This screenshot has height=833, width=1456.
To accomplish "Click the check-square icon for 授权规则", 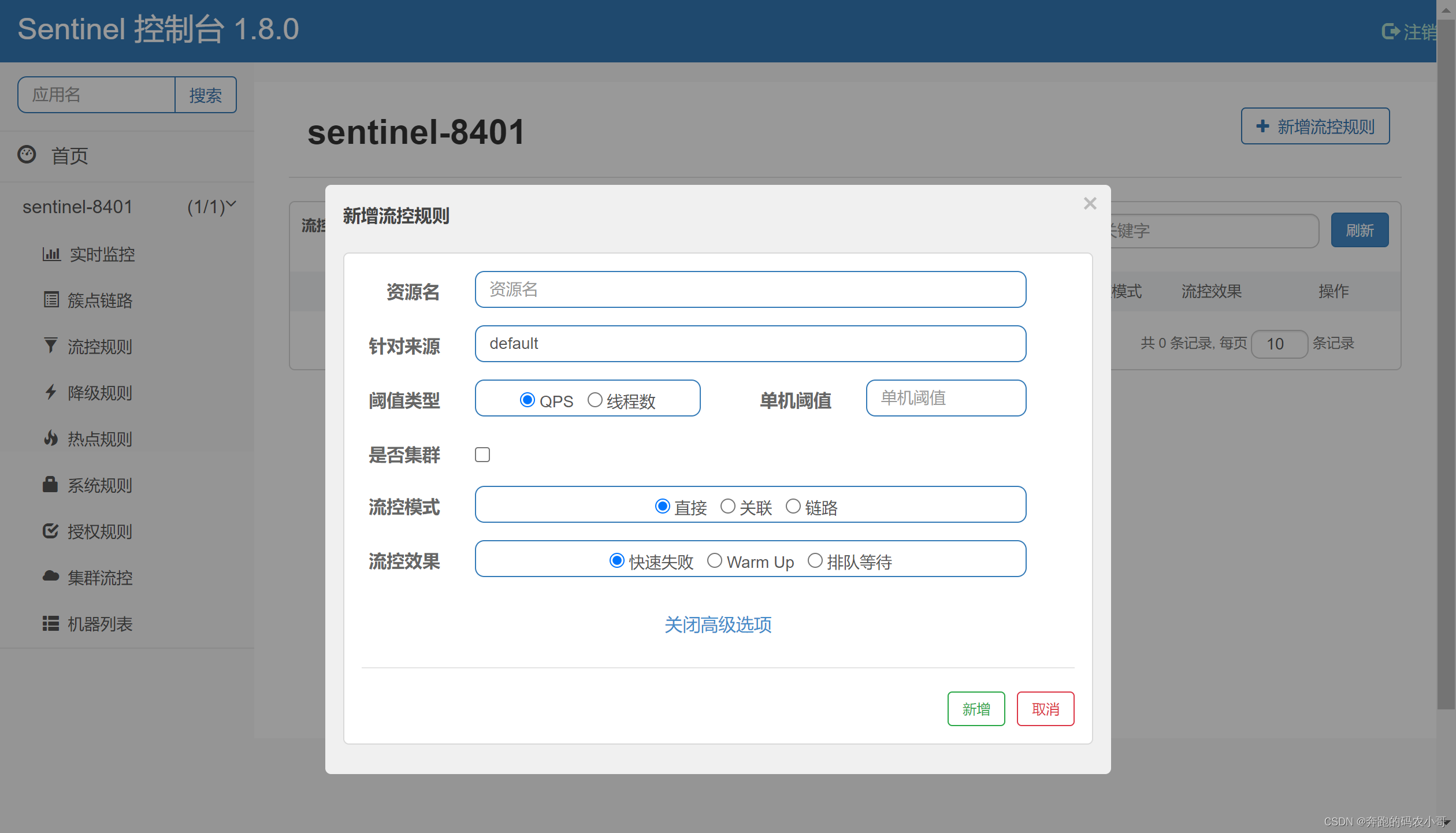I will tap(51, 531).
